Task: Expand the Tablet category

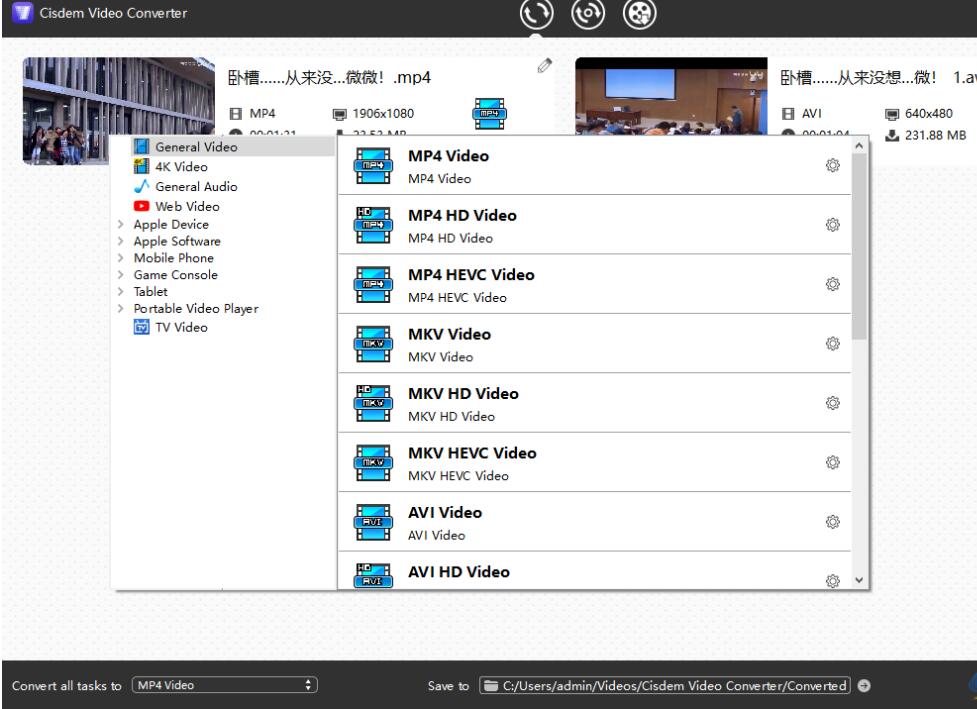Action: click(x=120, y=292)
